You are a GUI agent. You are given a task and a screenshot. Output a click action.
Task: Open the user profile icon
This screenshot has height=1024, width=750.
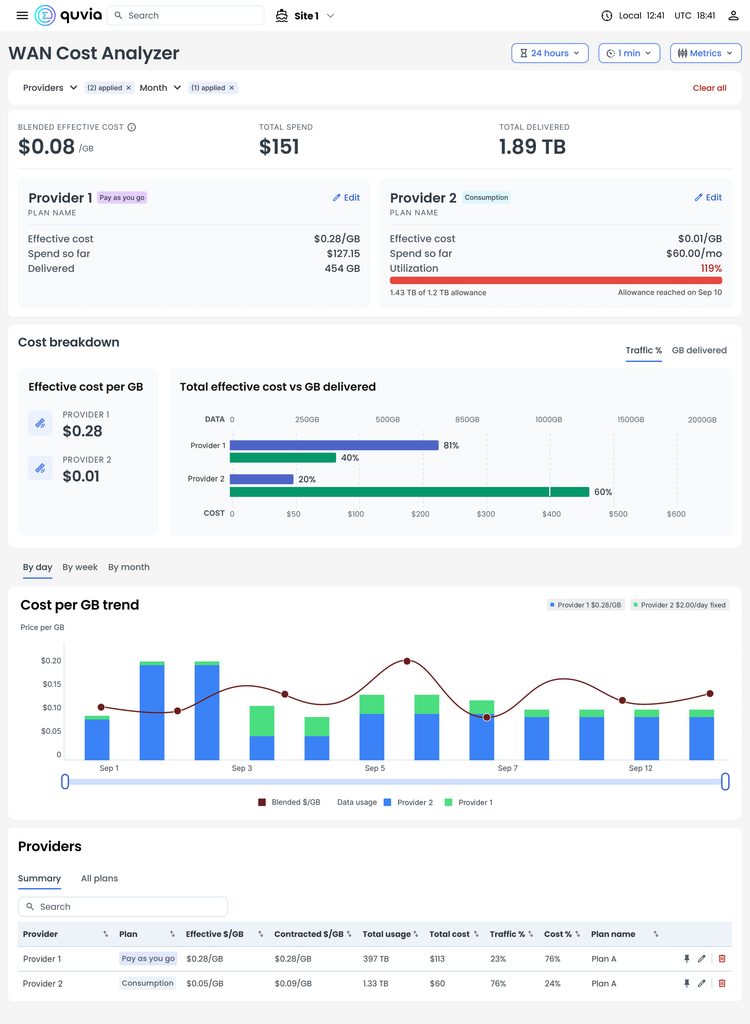pos(733,16)
